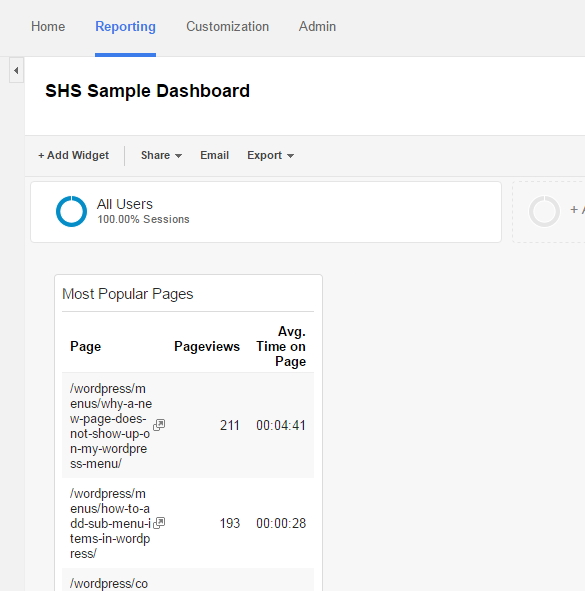Open the Admin tab

[x=317, y=27]
